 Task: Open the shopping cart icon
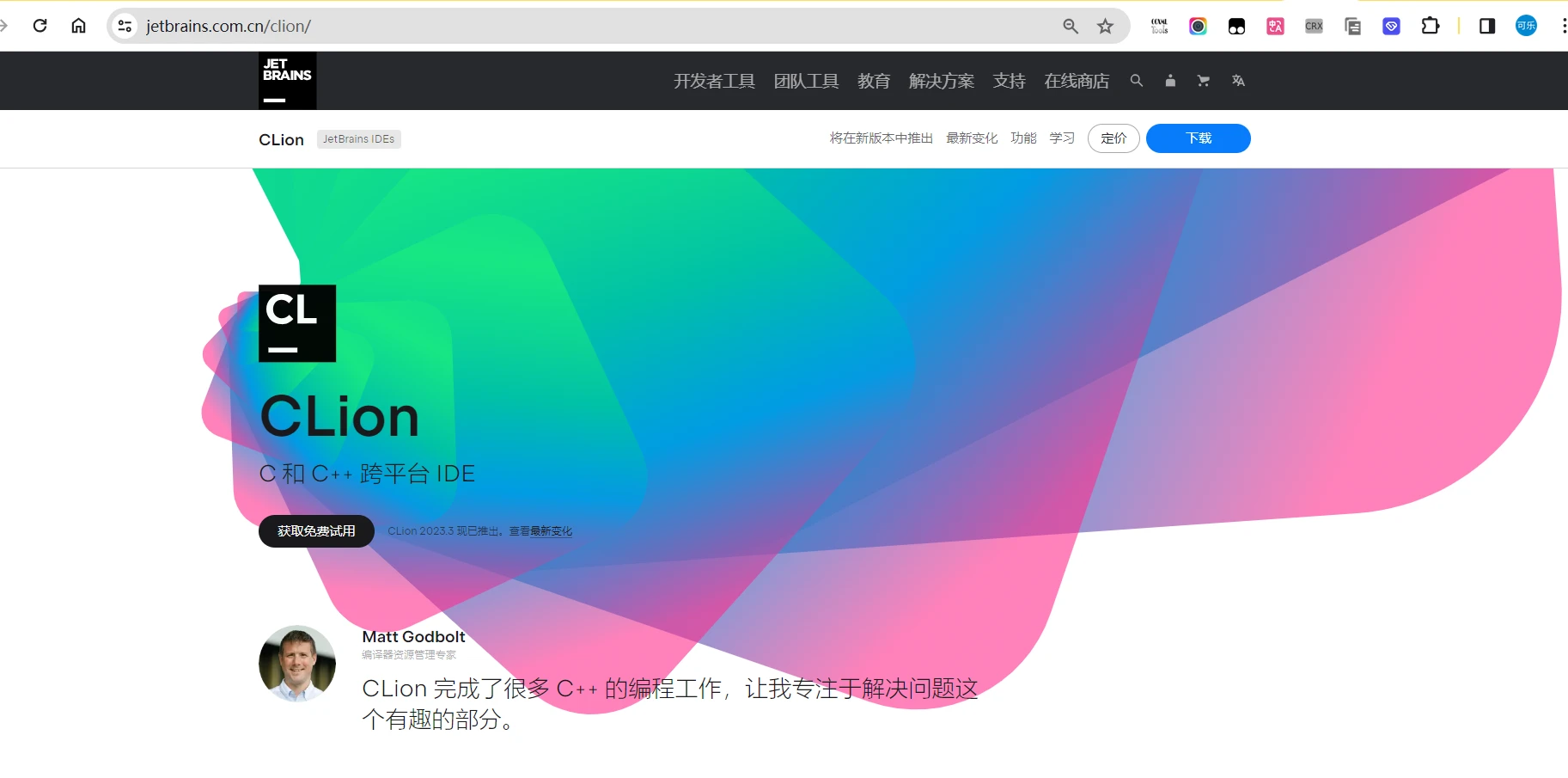(x=1204, y=81)
